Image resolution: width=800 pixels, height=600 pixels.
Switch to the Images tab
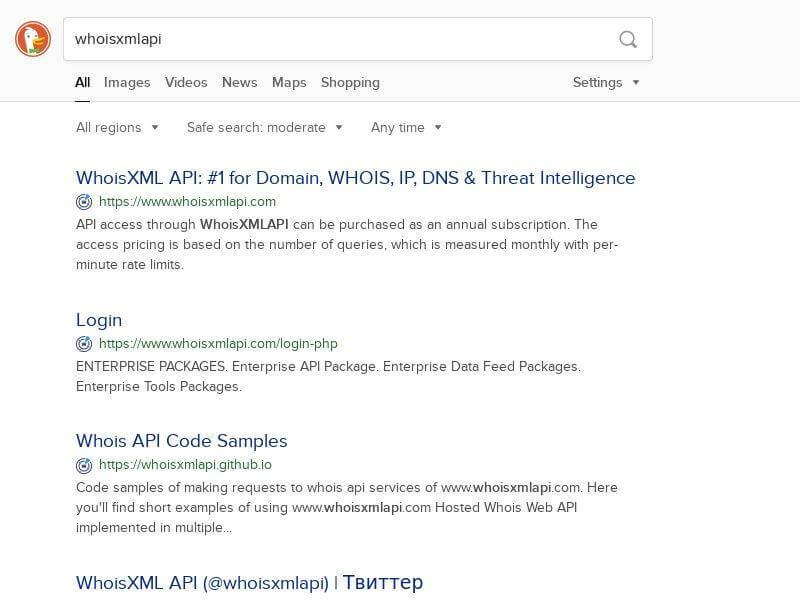pos(127,83)
